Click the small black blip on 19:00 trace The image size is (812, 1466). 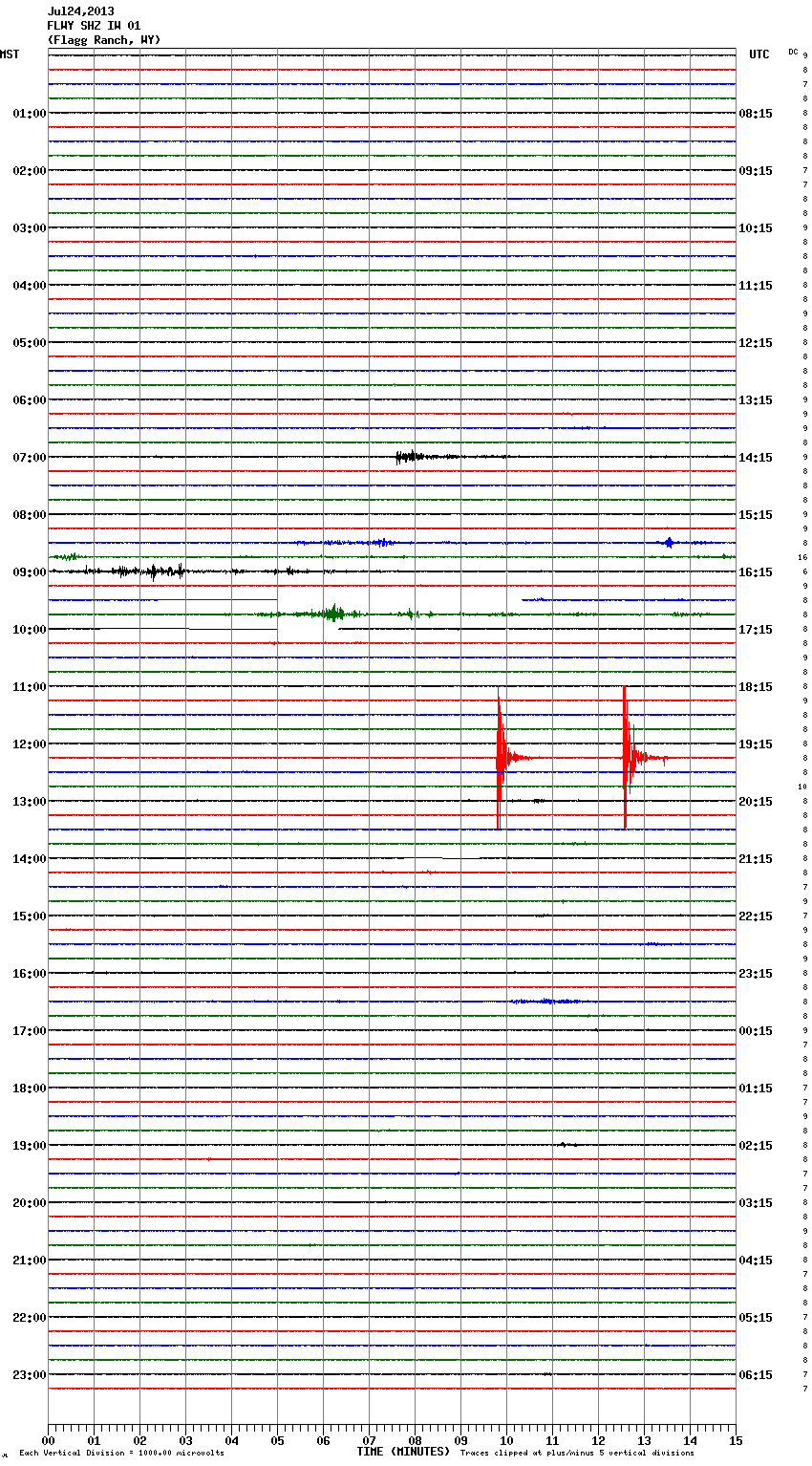[564, 1144]
